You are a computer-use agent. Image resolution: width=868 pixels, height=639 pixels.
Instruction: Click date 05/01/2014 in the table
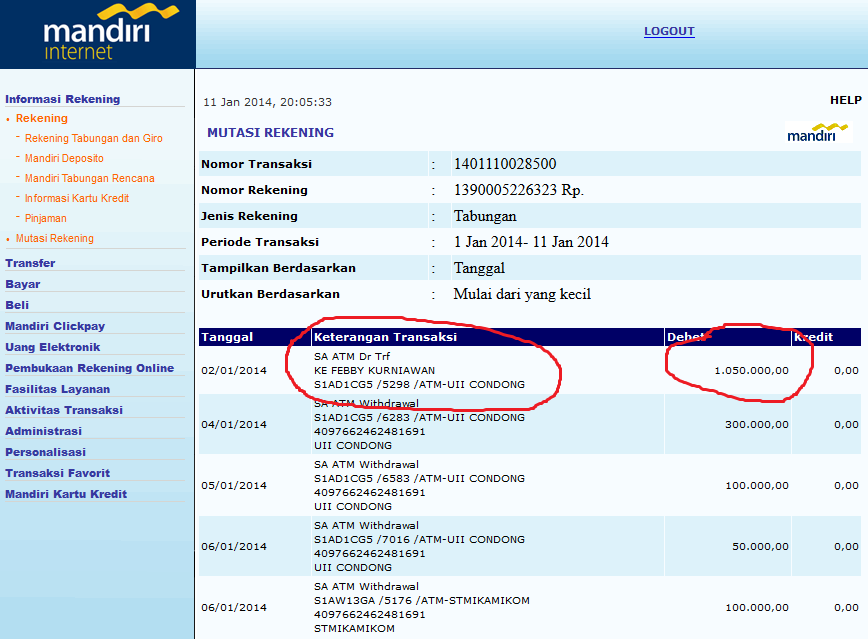234,486
